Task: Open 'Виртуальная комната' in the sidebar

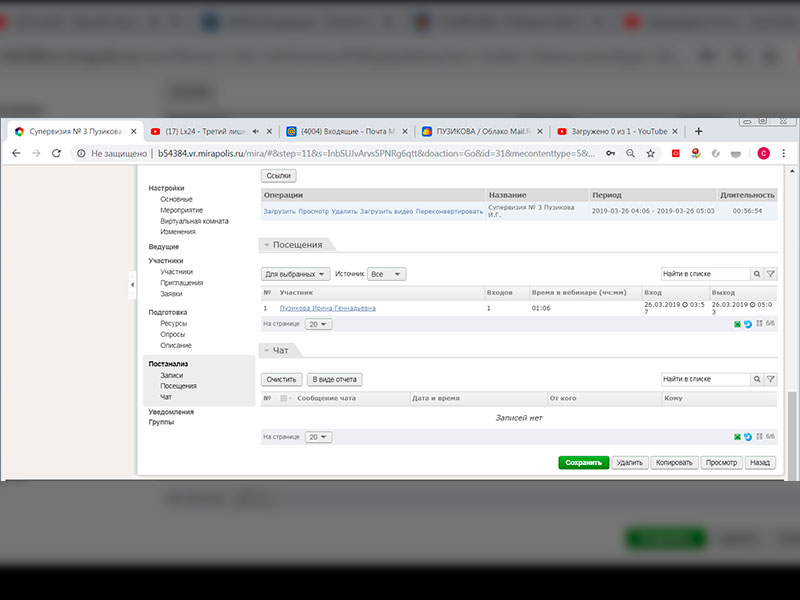Action: [x=194, y=221]
